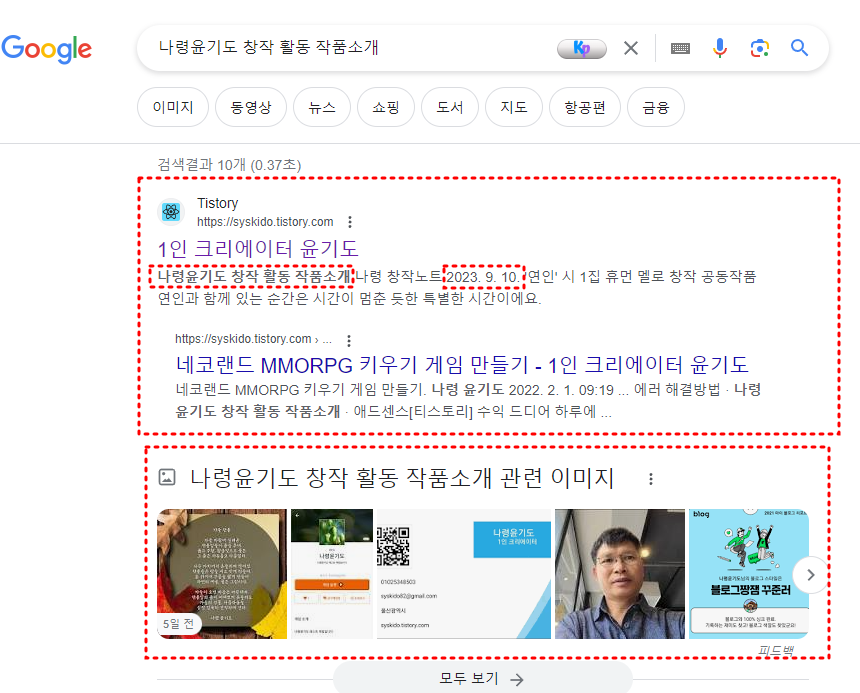
Task: Start voice search with the microphone icon
Action: pos(720,48)
